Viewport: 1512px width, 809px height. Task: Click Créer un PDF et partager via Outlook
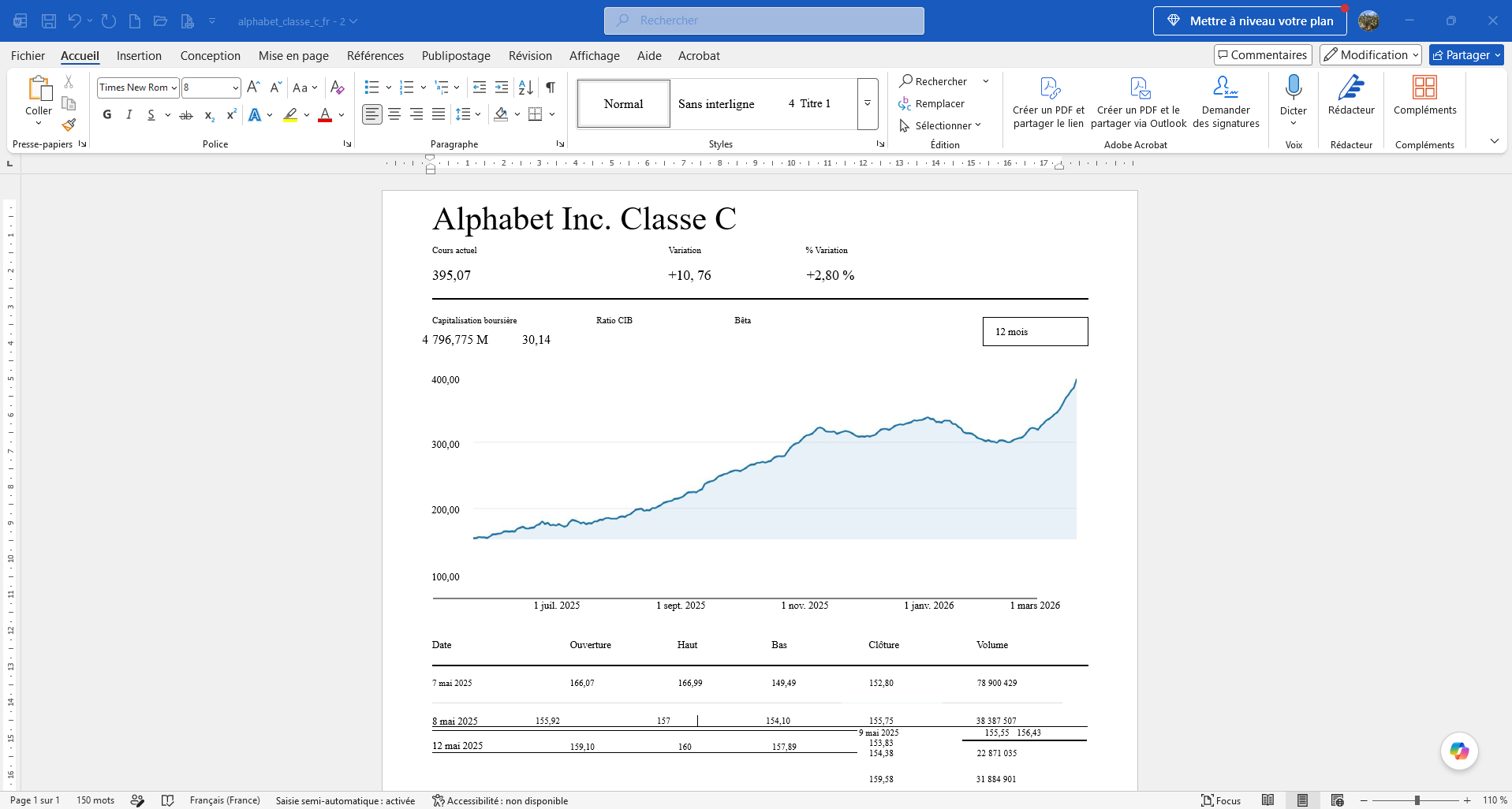point(1138,103)
